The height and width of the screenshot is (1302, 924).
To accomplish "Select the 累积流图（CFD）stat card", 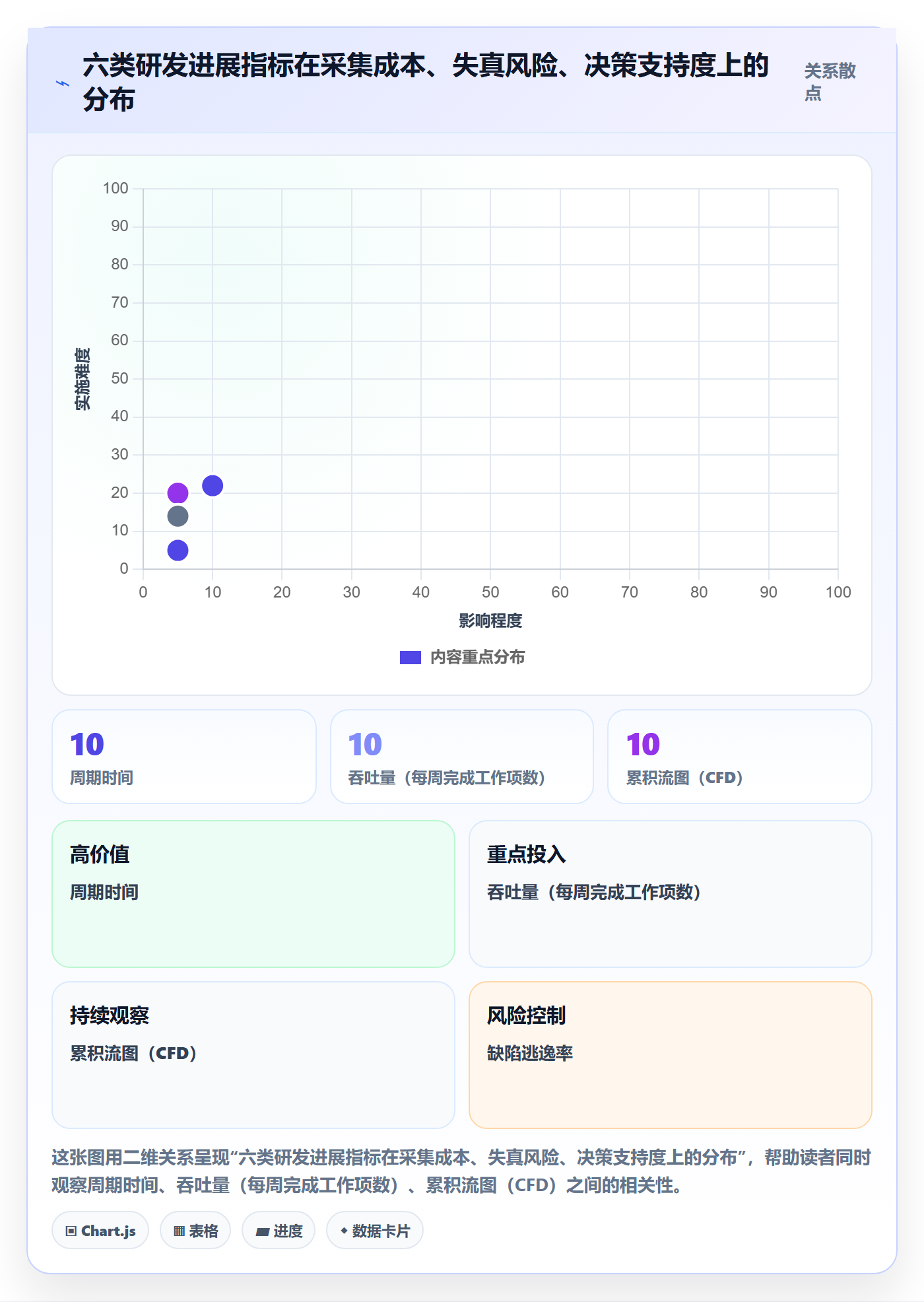I will pyautogui.click(x=740, y=757).
